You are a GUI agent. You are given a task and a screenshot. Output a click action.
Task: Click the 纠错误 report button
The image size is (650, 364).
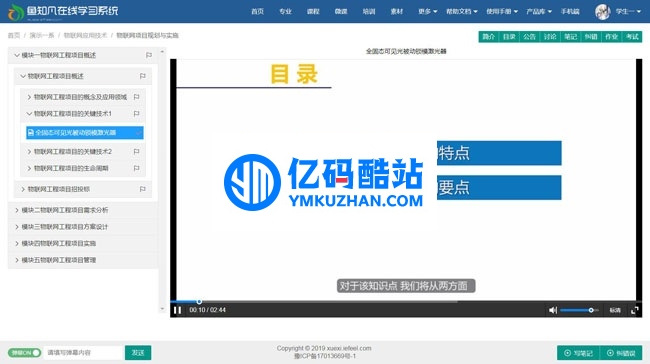(621, 353)
